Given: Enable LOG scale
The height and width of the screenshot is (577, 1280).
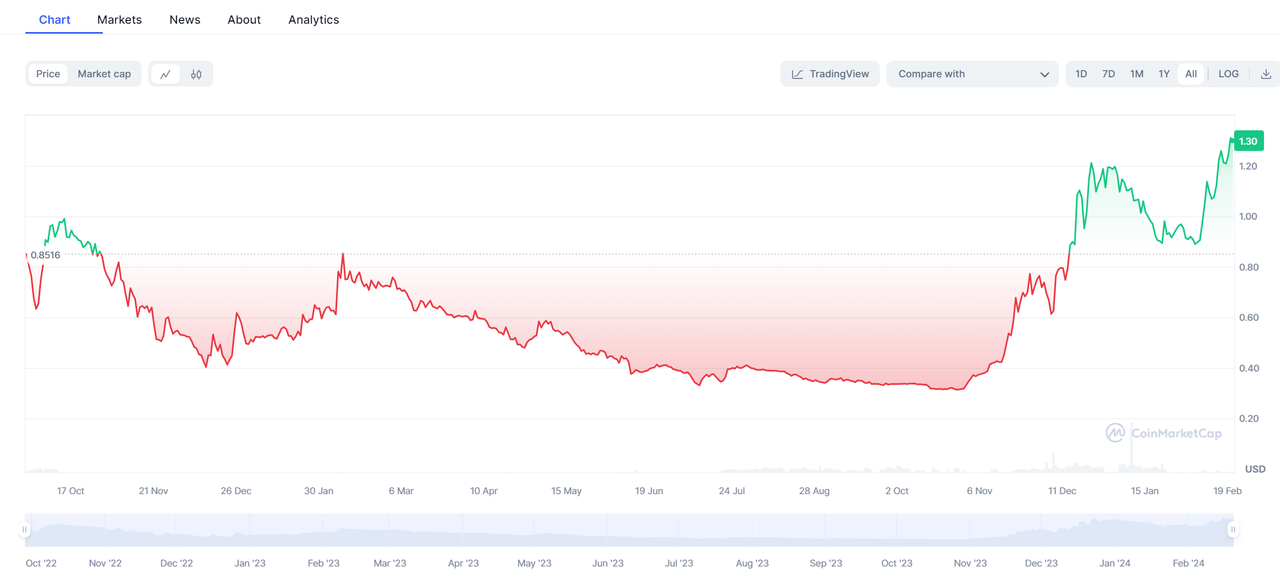Looking at the screenshot, I should click(x=1228, y=74).
